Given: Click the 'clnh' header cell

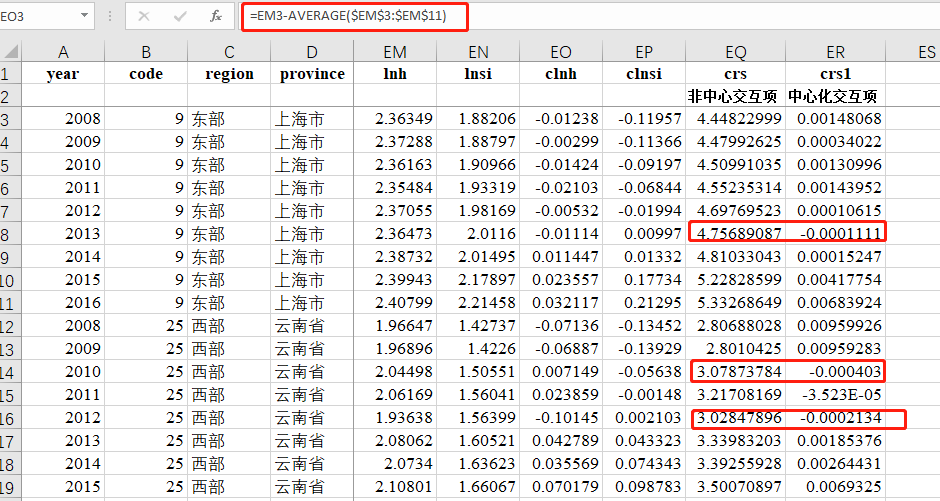Looking at the screenshot, I should [561, 73].
